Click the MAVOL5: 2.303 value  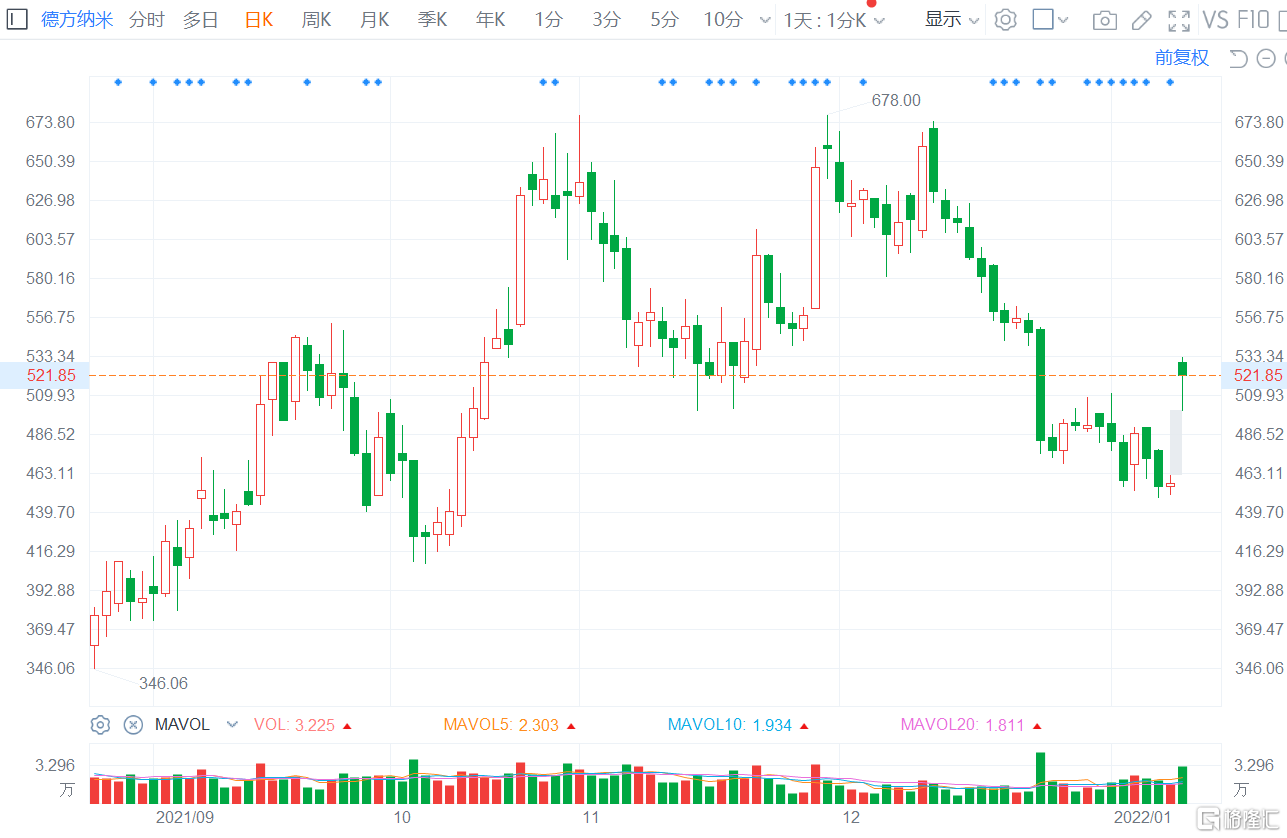[501, 725]
